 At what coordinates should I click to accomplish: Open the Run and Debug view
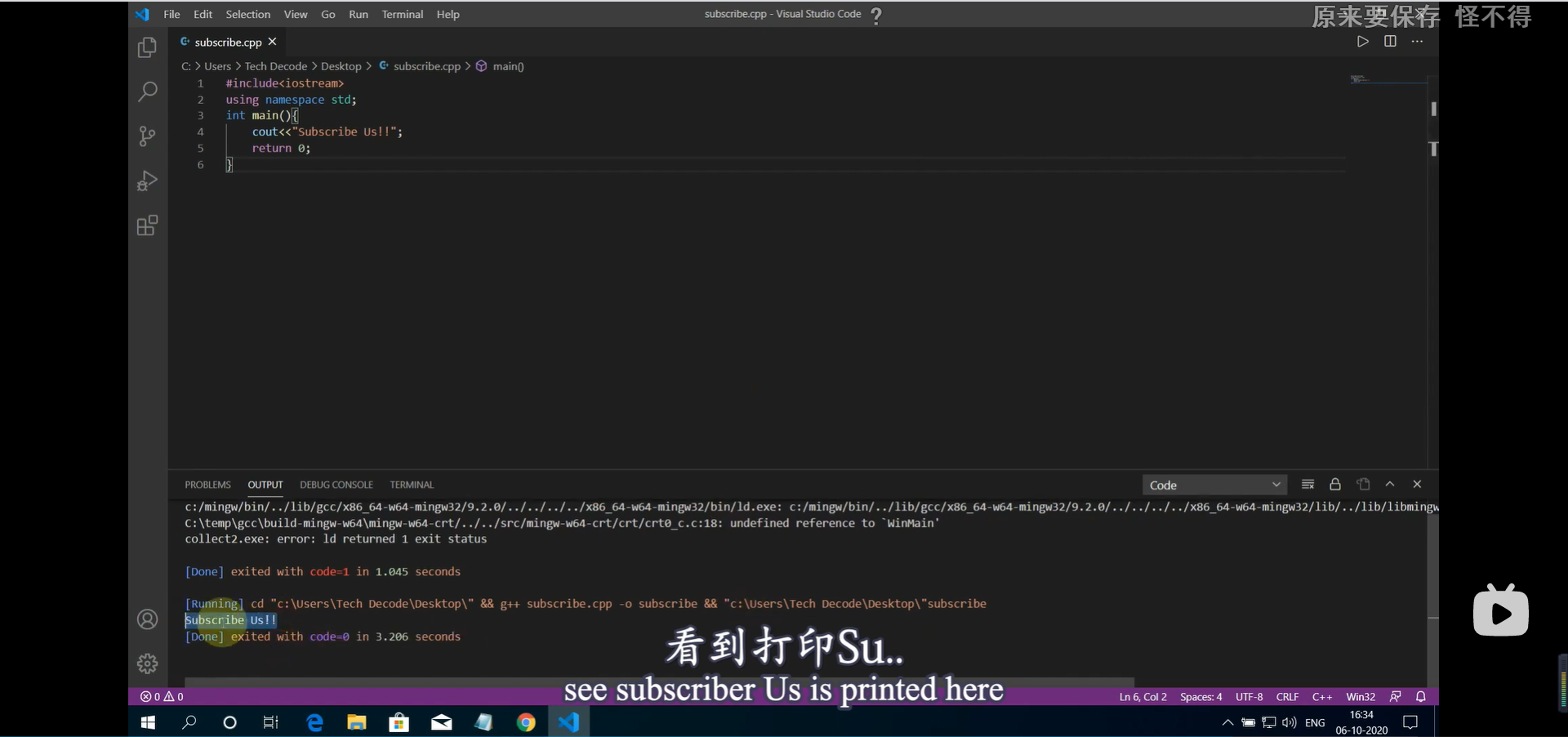point(147,181)
